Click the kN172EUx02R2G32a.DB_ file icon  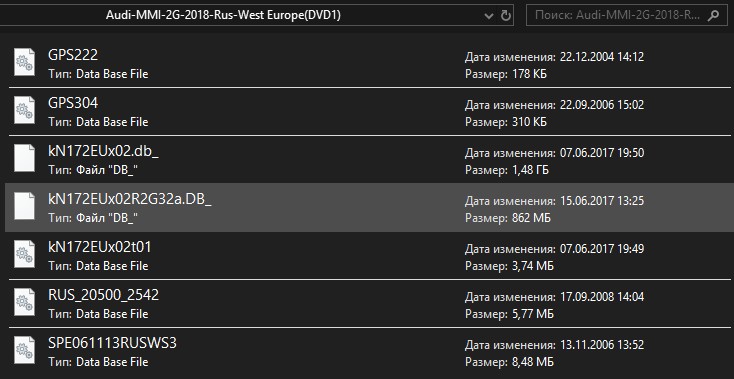[24, 206]
